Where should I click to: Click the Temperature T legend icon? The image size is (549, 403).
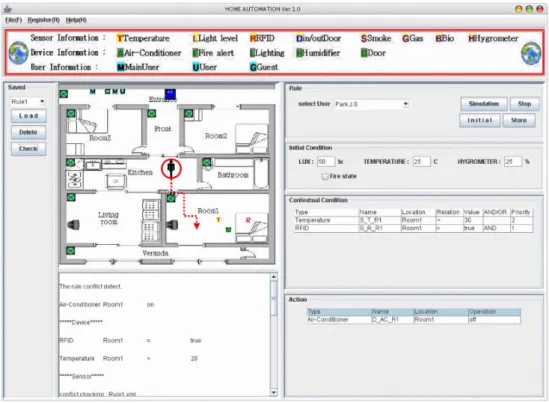click(120, 39)
